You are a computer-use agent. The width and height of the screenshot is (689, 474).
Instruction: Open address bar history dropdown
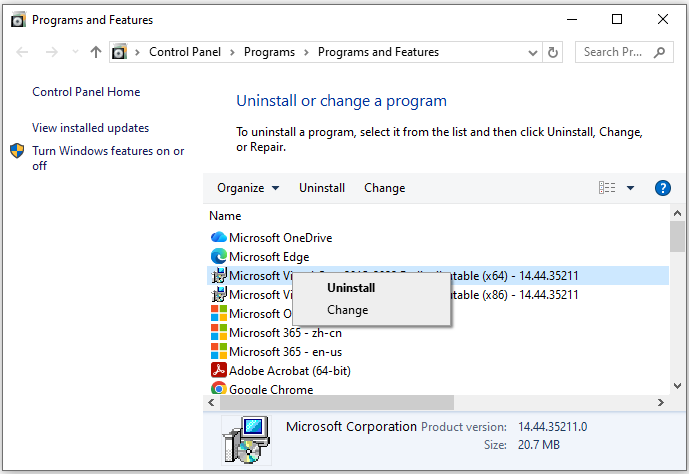click(533, 53)
